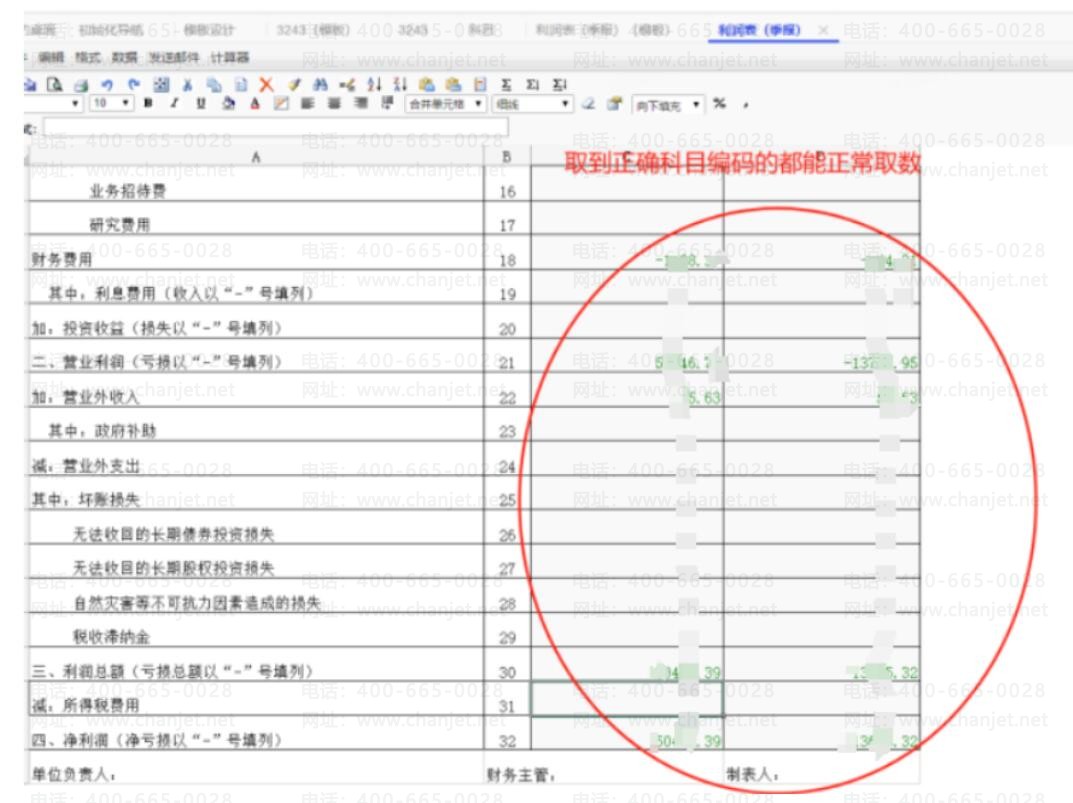The height and width of the screenshot is (803, 1073).
Task: Open the 编辑 menu
Action: [x=51, y=58]
